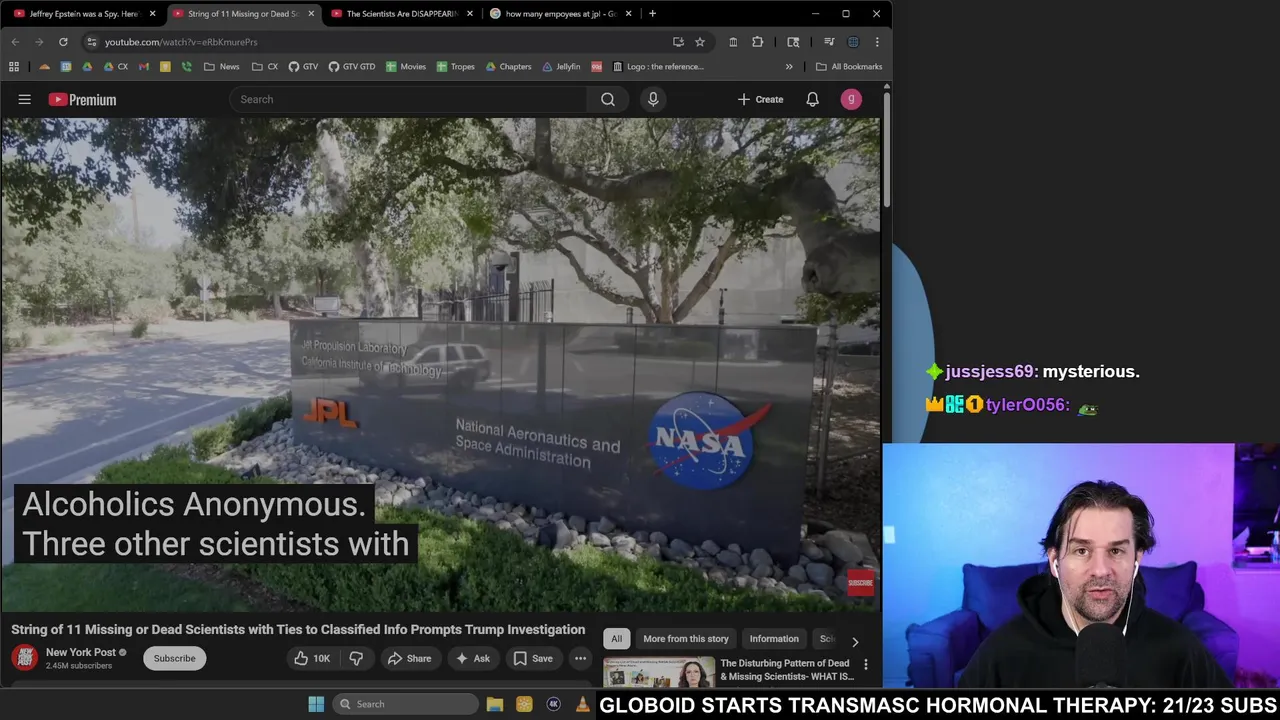1280x720 pixels.
Task: Open Disturbing Pattern of Dead Scientists thumbnail
Action: click(659, 671)
